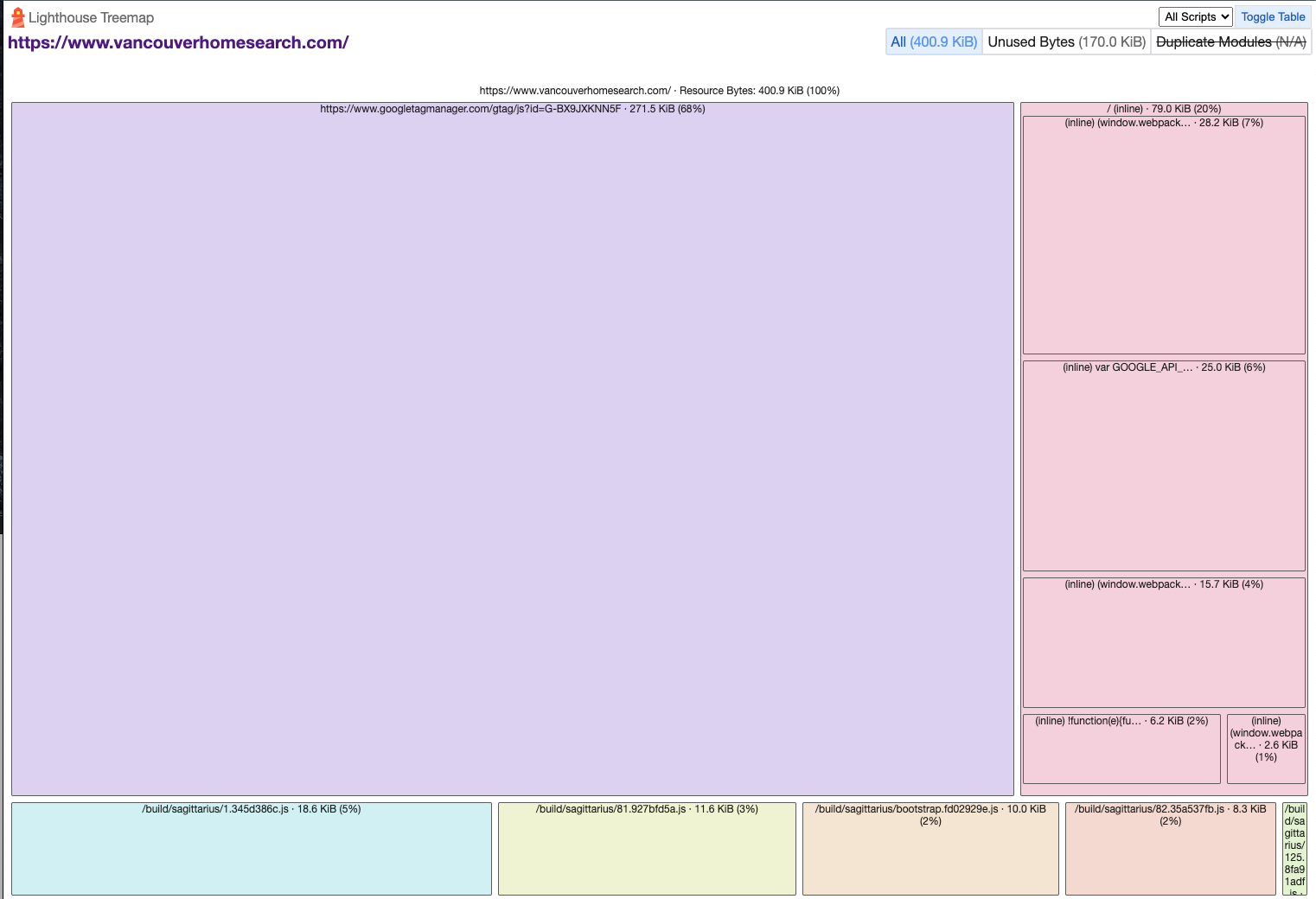Click the inline window.webpack 28.2 KiB block
The height and width of the screenshot is (899, 1316).
point(1164,235)
